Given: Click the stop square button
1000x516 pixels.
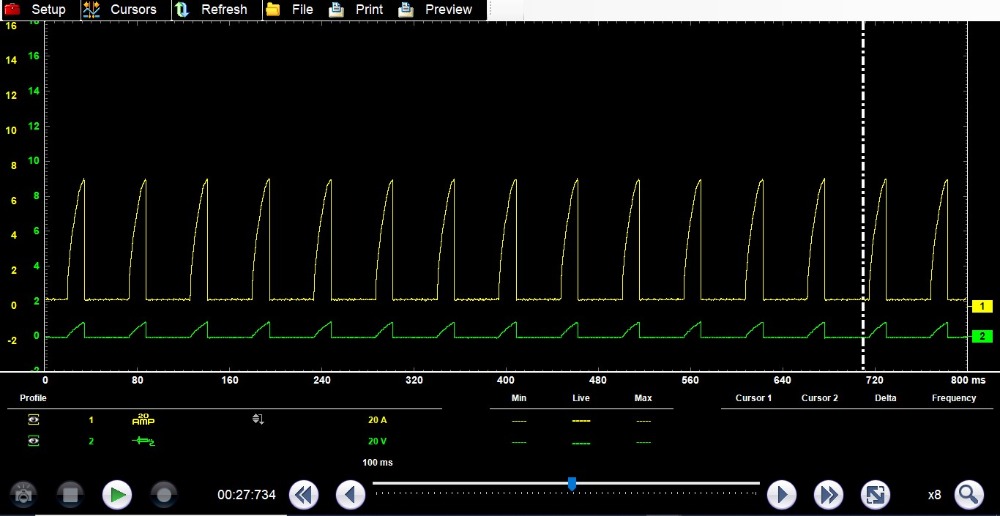Looking at the screenshot, I should [70, 494].
